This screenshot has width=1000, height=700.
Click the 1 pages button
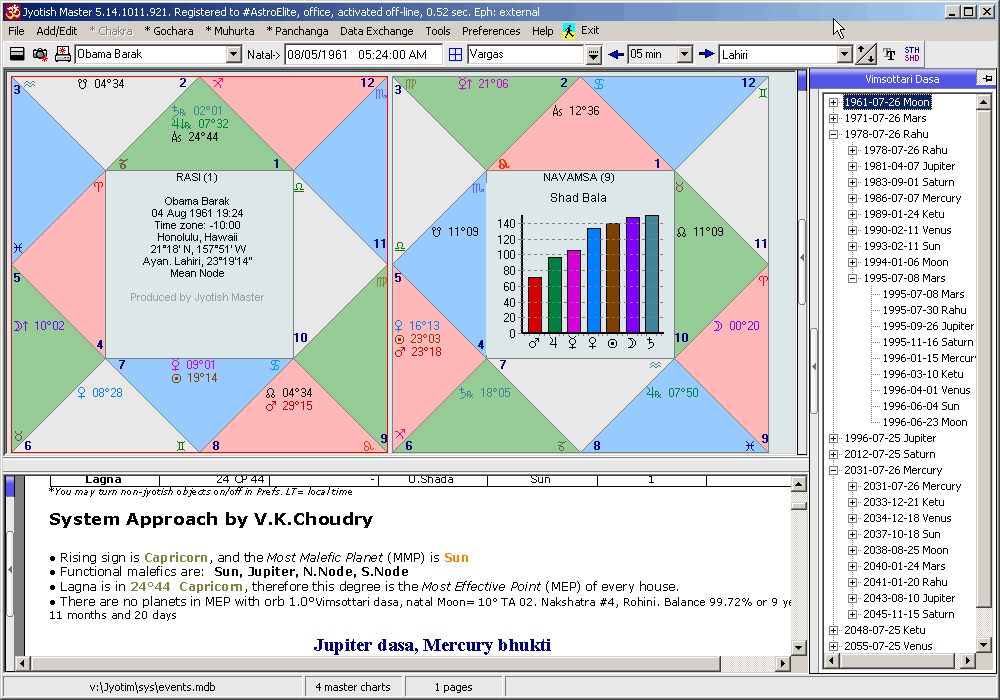(453, 686)
